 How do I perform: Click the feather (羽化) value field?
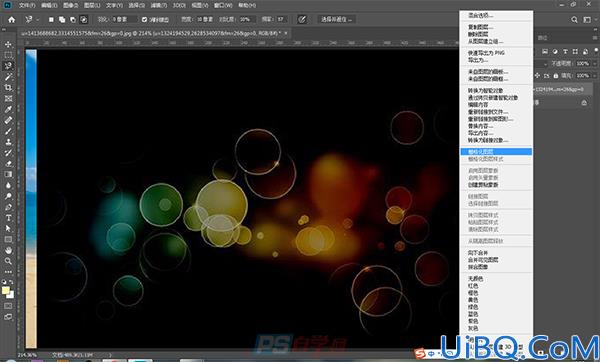(124, 19)
